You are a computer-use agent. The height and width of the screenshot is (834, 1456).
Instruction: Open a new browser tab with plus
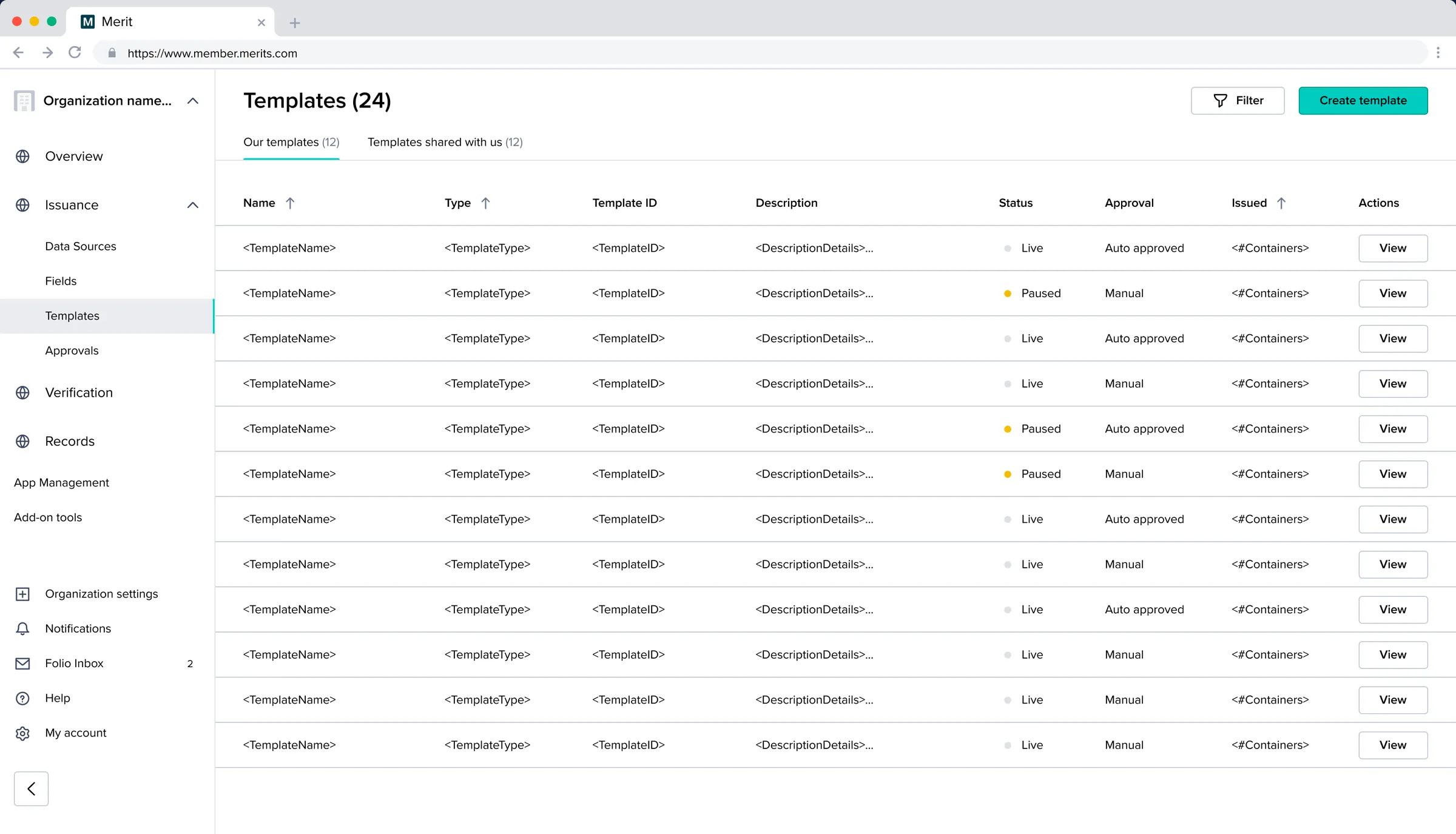(x=295, y=22)
